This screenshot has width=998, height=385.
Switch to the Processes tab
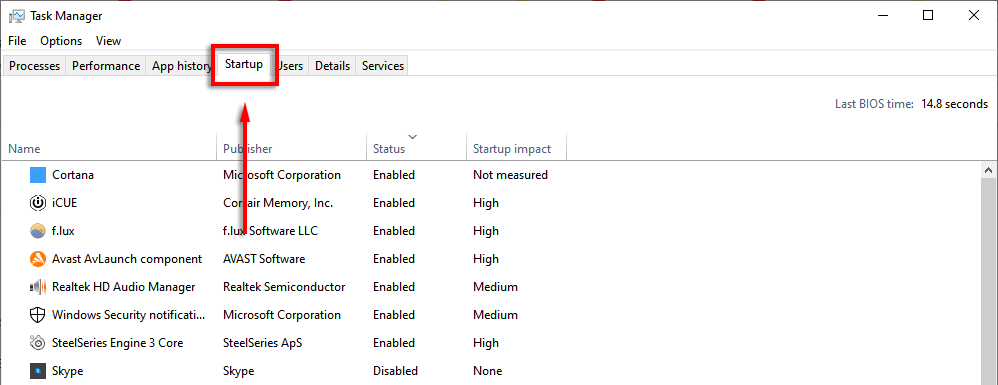pyautogui.click(x=34, y=66)
